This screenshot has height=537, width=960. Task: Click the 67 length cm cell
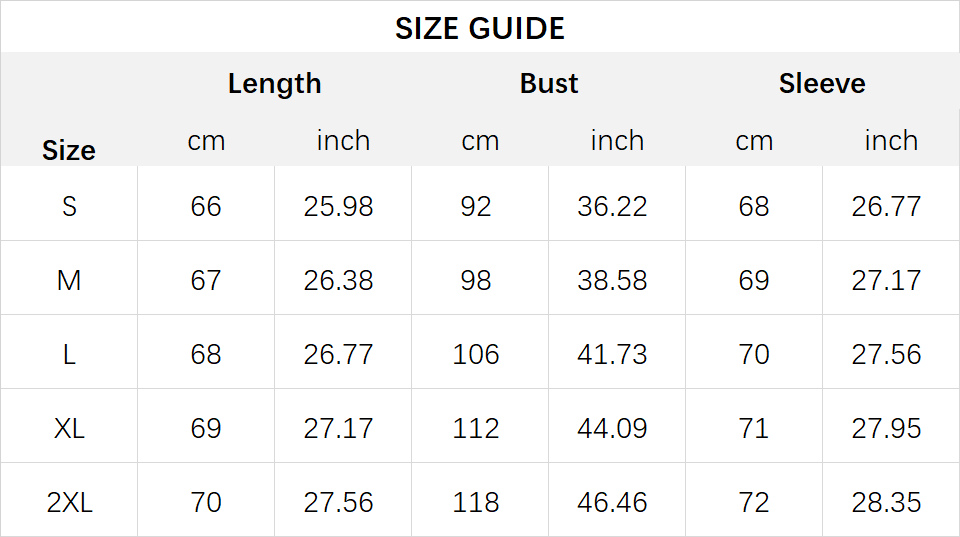pyautogui.click(x=206, y=280)
